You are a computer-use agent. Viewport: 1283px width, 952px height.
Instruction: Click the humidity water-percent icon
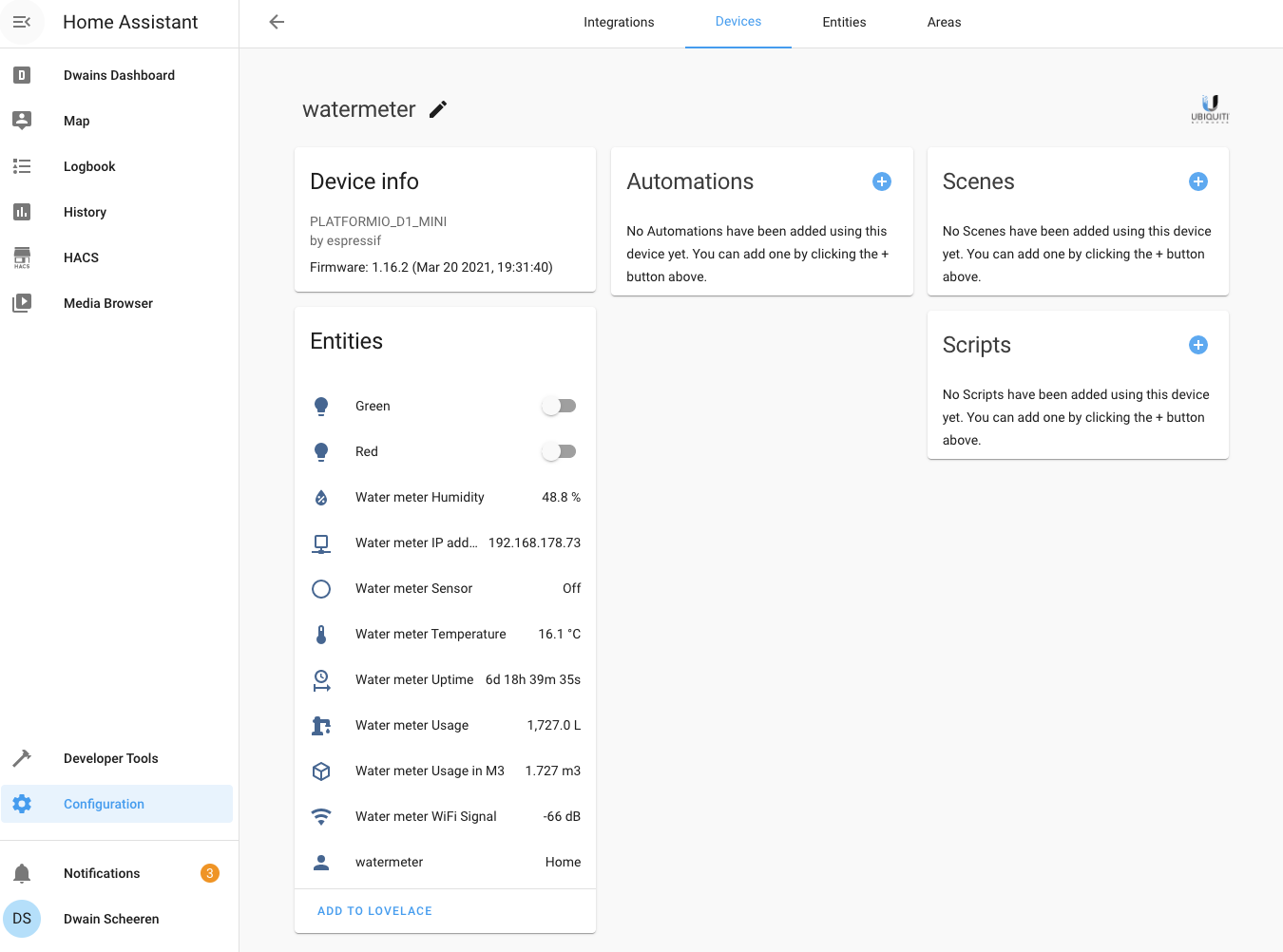pos(321,497)
